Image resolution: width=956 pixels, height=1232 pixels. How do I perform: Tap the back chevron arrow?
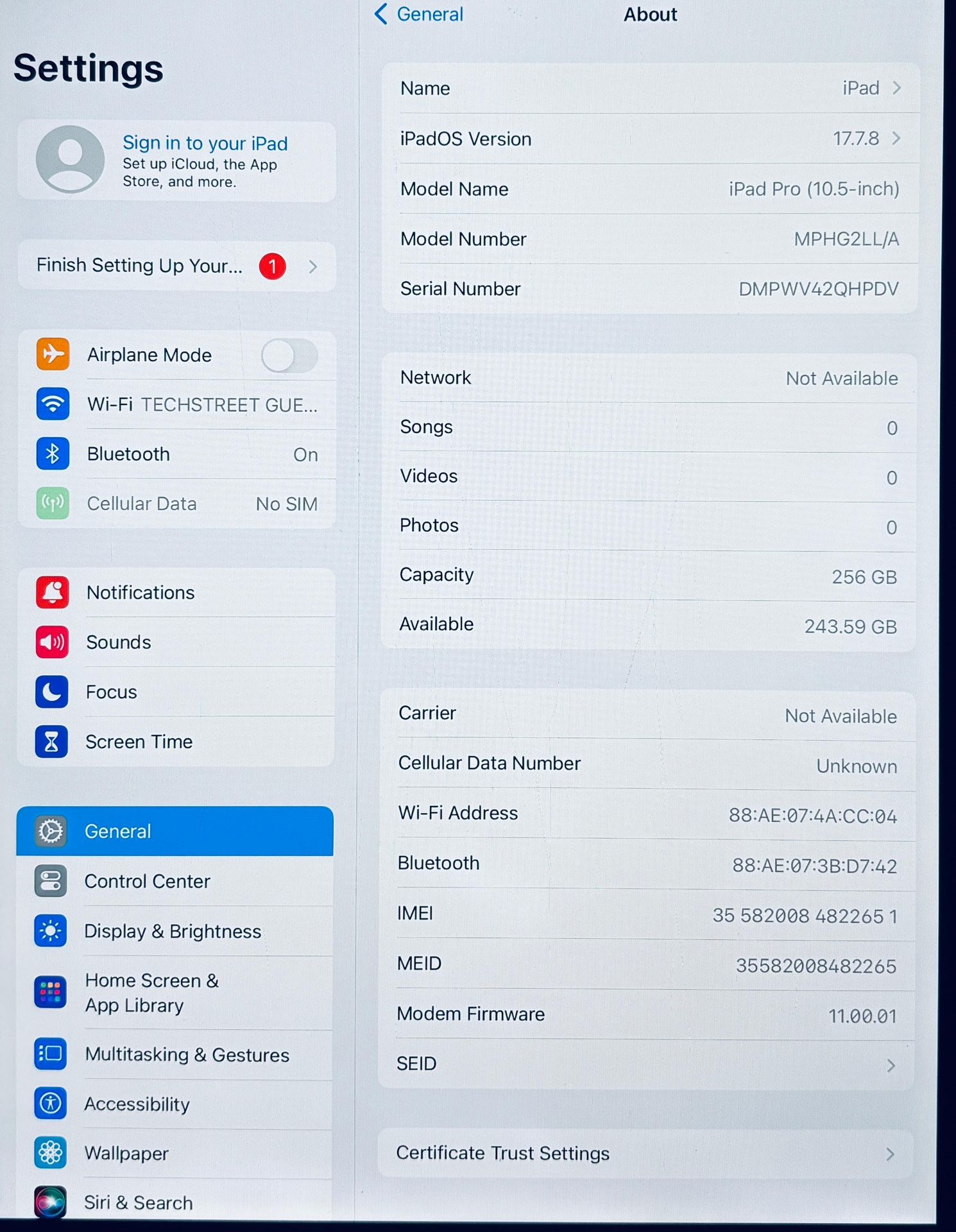click(381, 13)
